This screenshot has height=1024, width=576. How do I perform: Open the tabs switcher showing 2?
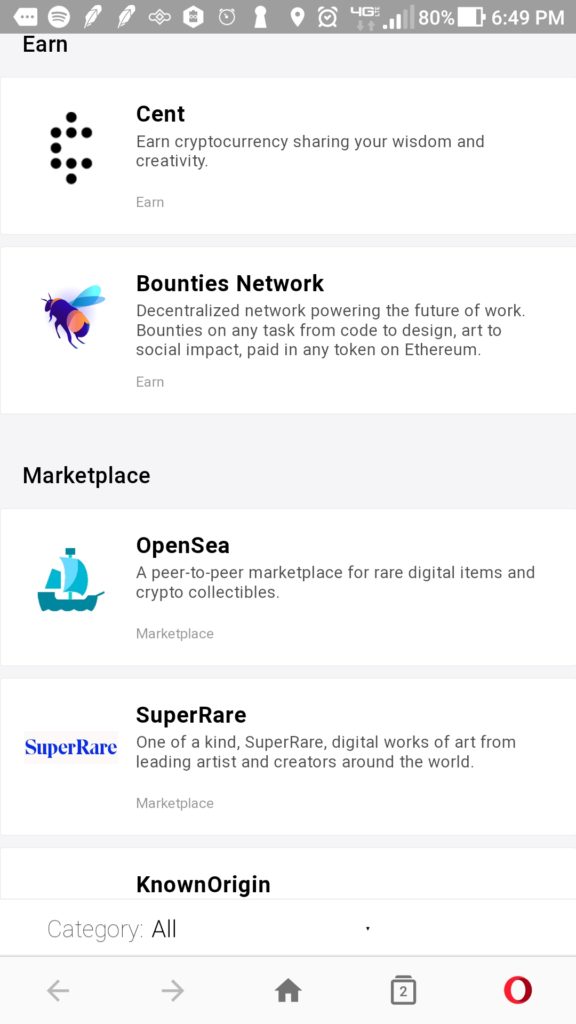pyautogui.click(x=403, y=990)
